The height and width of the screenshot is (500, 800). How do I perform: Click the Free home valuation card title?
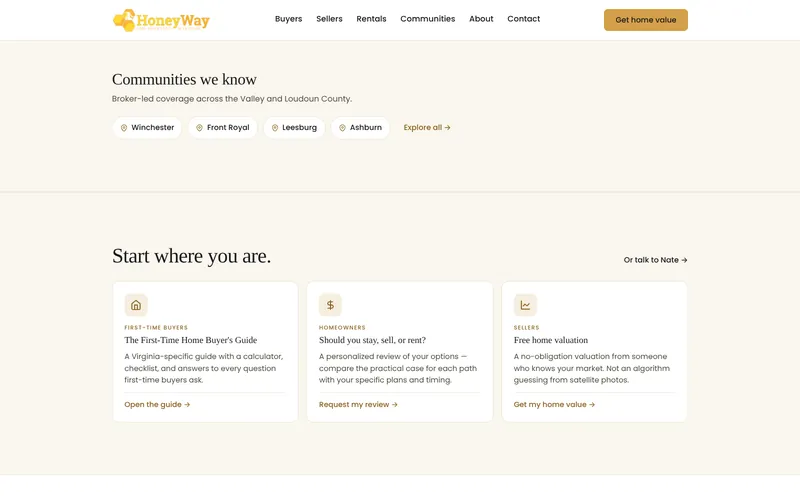(x=551, y=340)
